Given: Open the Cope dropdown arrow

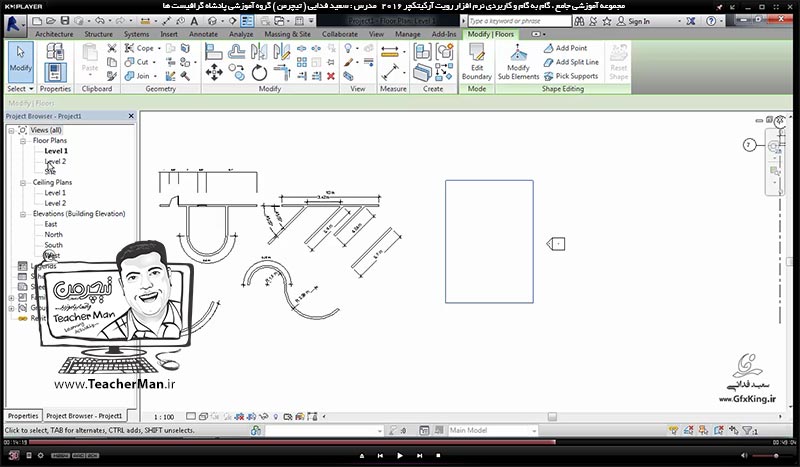Looking at the screenshot, I should point(159,48).
